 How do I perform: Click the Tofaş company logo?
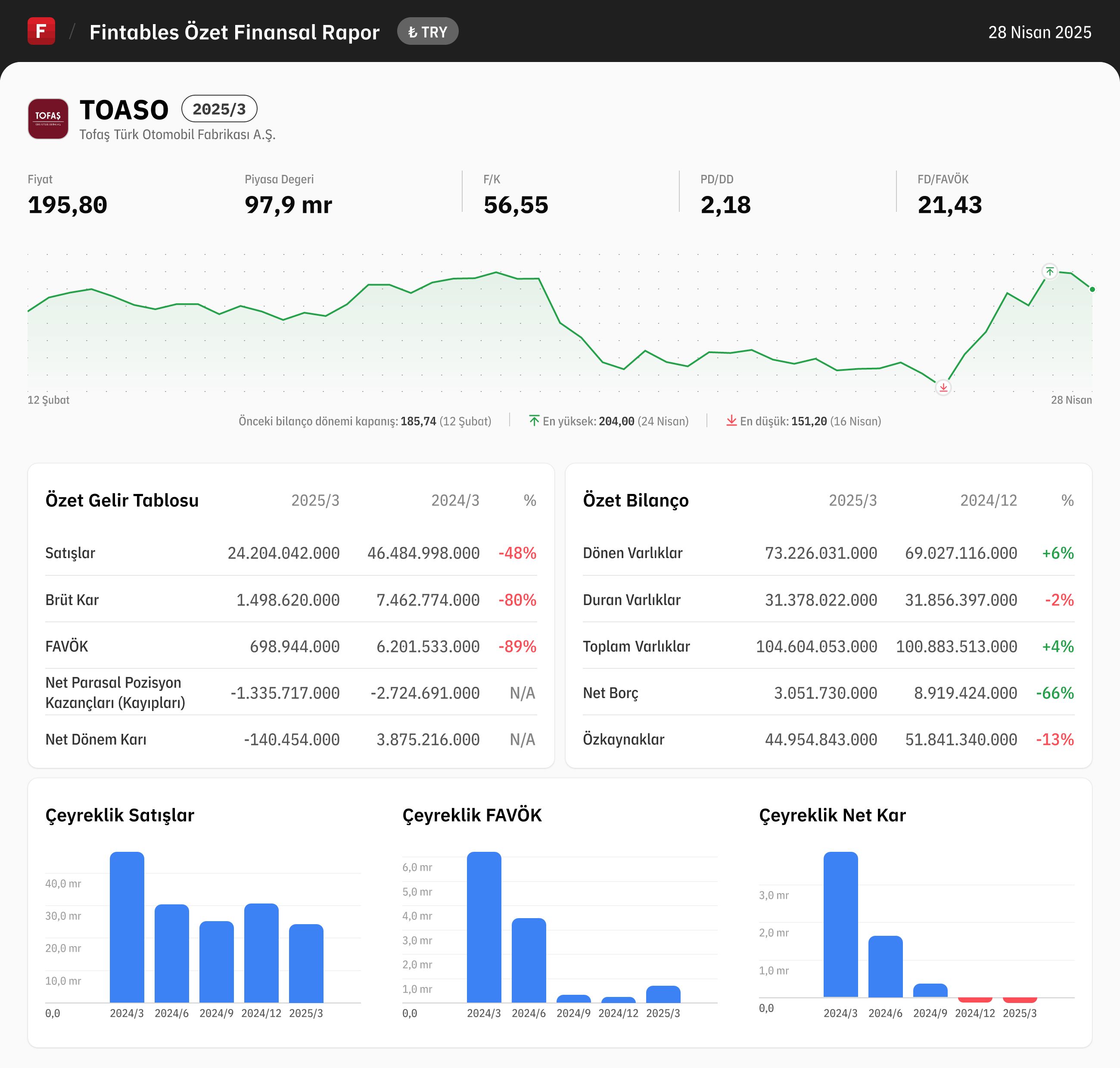pyautogui.click(x=48, y=118)
